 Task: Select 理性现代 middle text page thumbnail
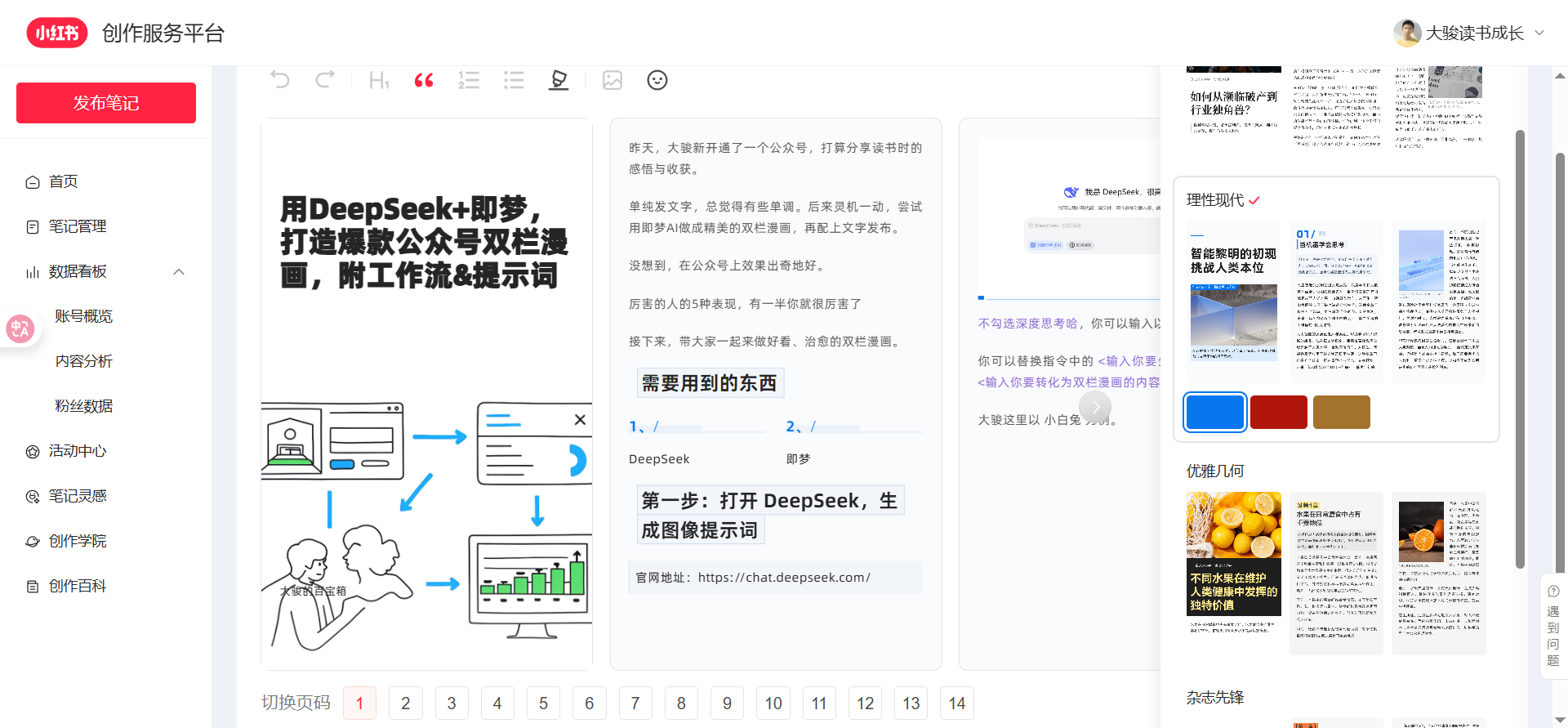(1336, 301)
